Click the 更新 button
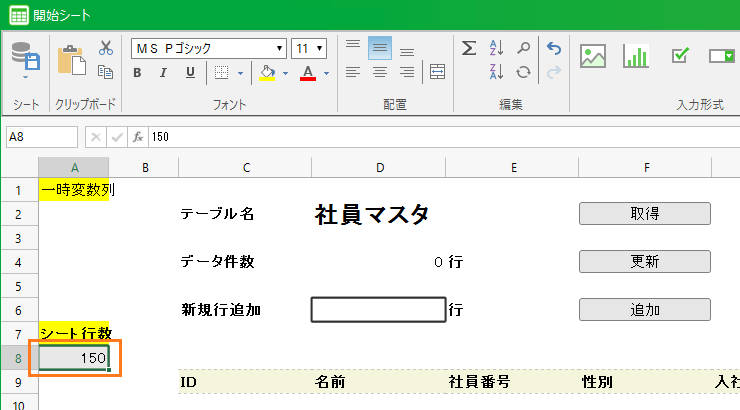The image size is (740, 410). pyautogui.click(x=645, y=261)
